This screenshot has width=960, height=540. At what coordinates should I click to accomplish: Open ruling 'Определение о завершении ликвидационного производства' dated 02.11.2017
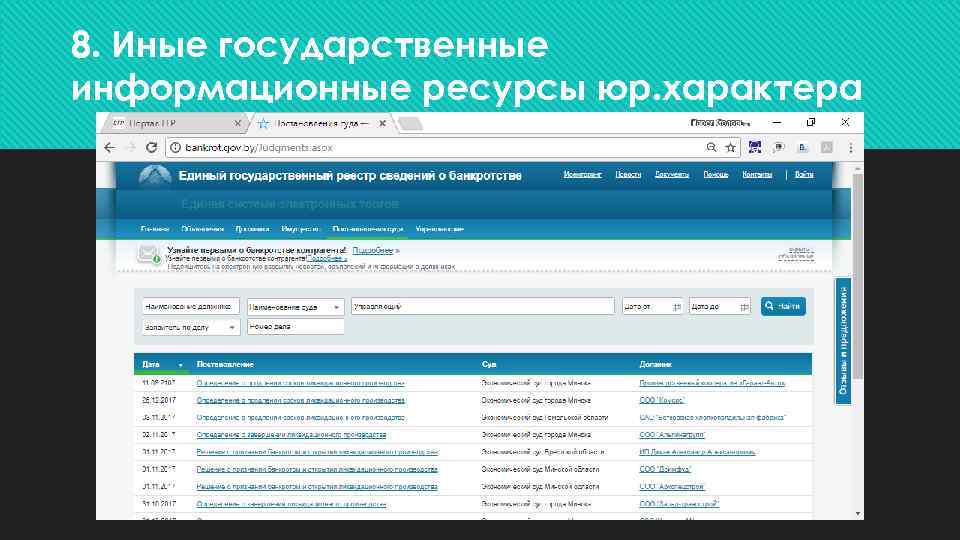291,435
